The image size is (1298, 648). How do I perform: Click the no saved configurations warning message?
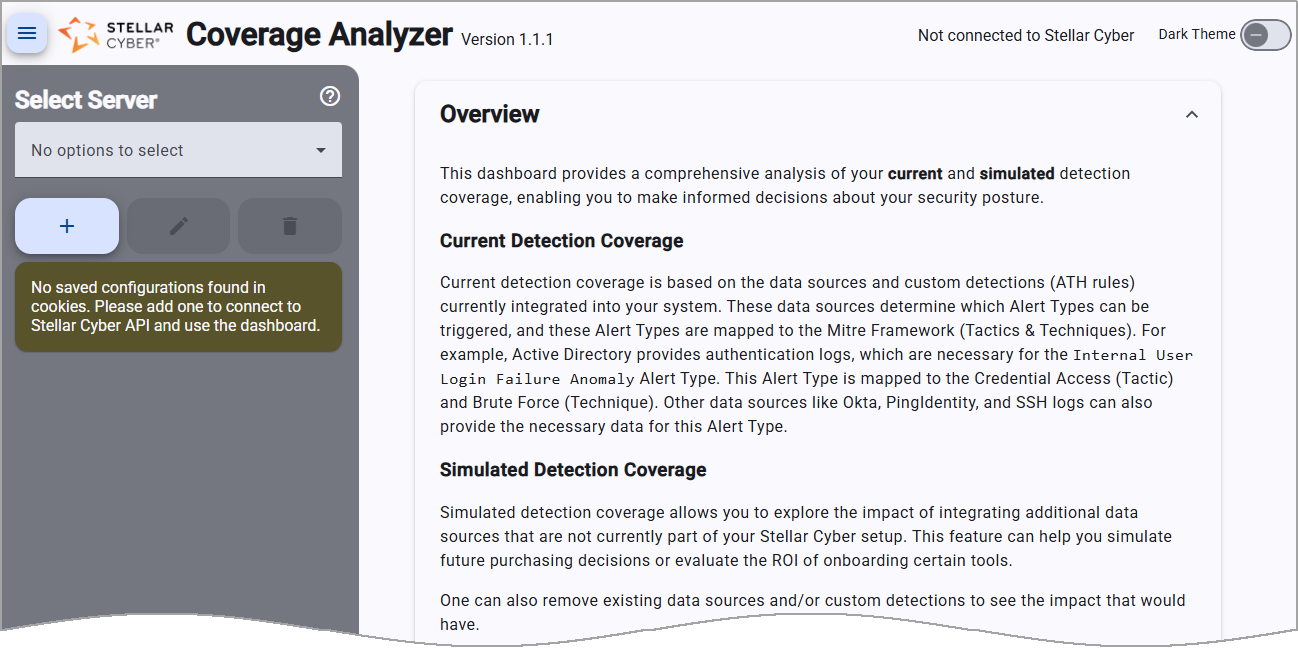point(178,306)
